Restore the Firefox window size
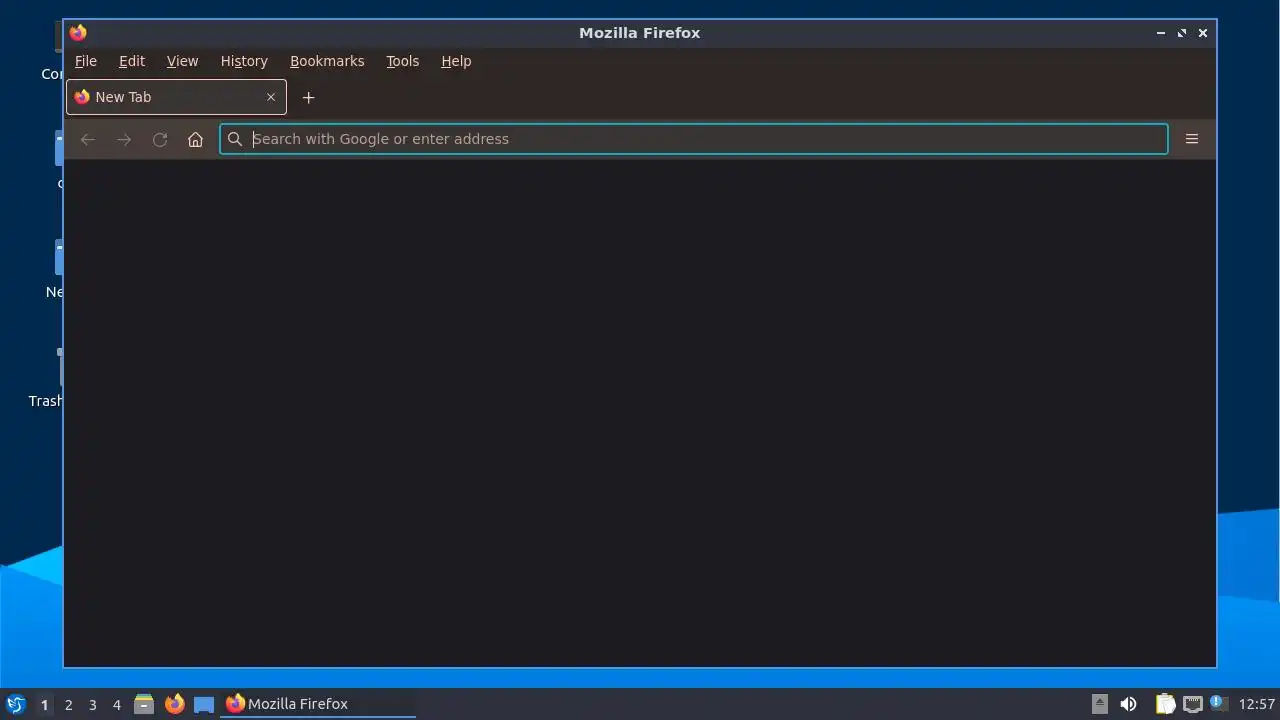The image size is (1280, 720). point(1182,33)
